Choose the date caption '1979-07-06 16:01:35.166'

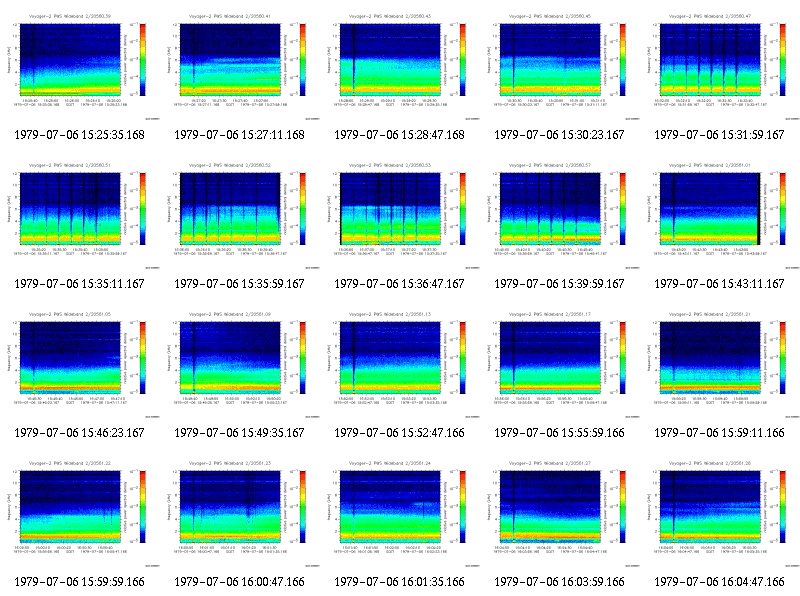coord(399,582)
